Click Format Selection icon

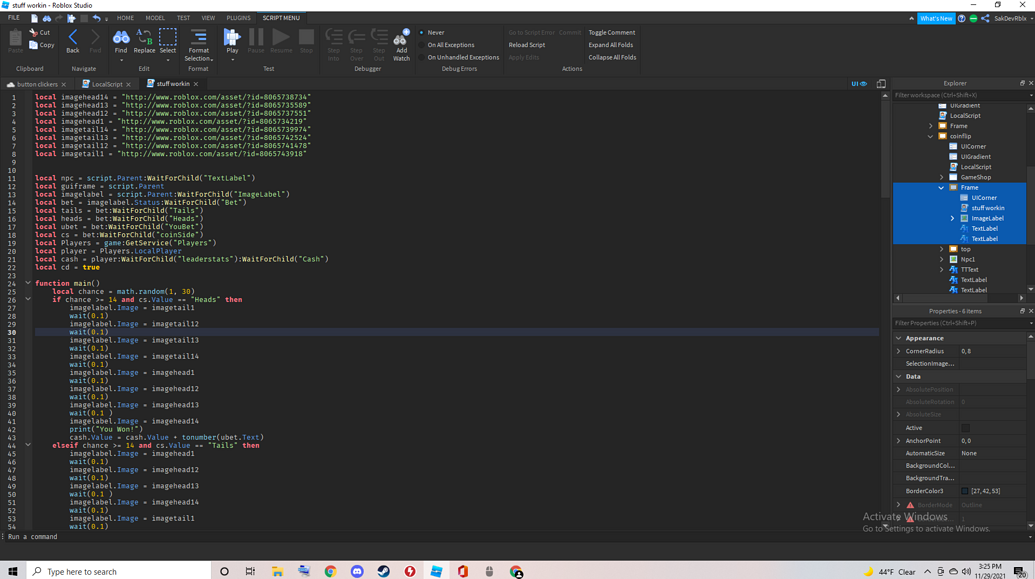point(198,36)
